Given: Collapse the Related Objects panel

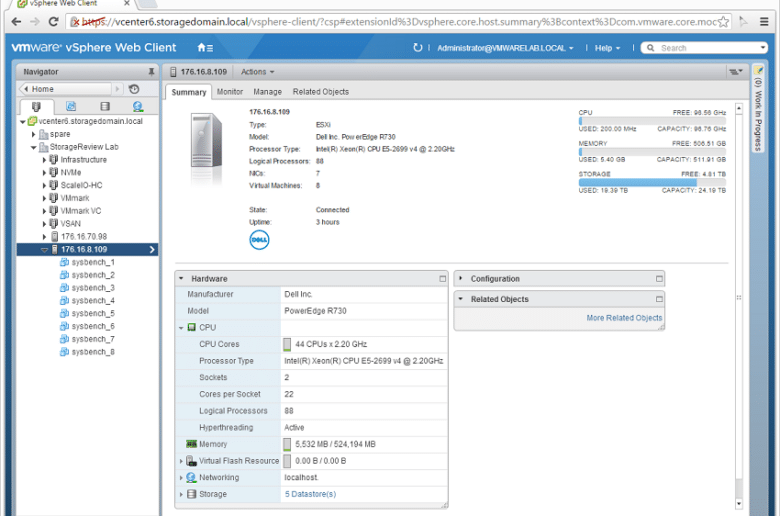Looking at the screenshot, I should click(461, 299).
